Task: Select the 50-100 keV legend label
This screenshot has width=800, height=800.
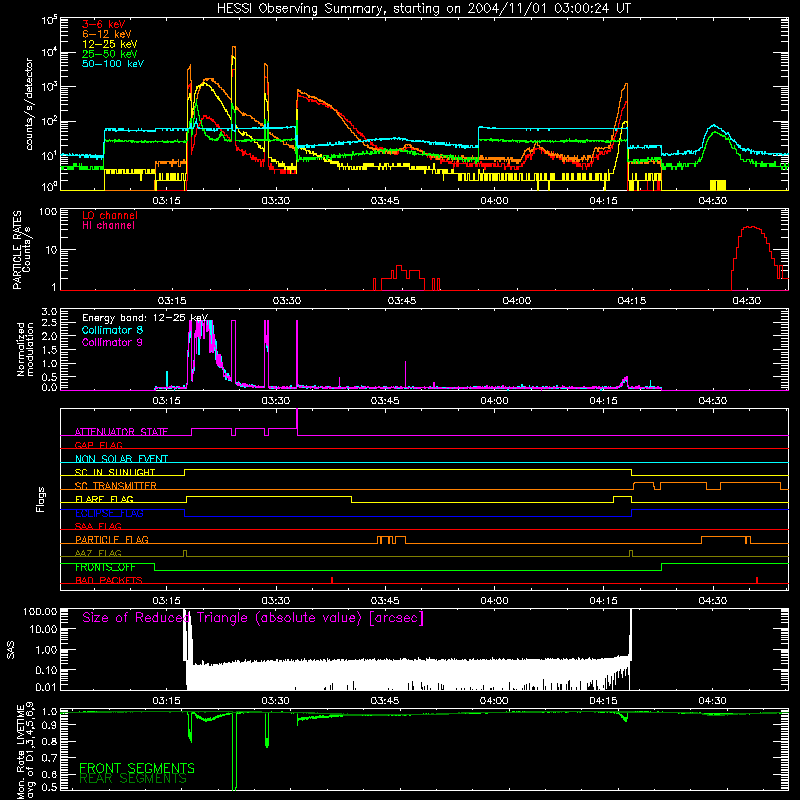Action: tap(113, 64)
